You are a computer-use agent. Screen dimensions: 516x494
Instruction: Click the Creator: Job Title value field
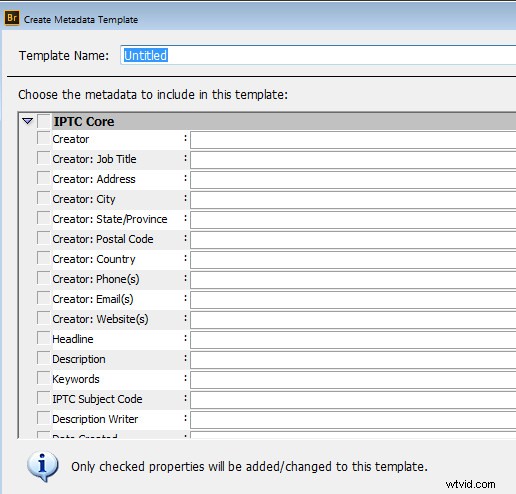click(353, 160)
